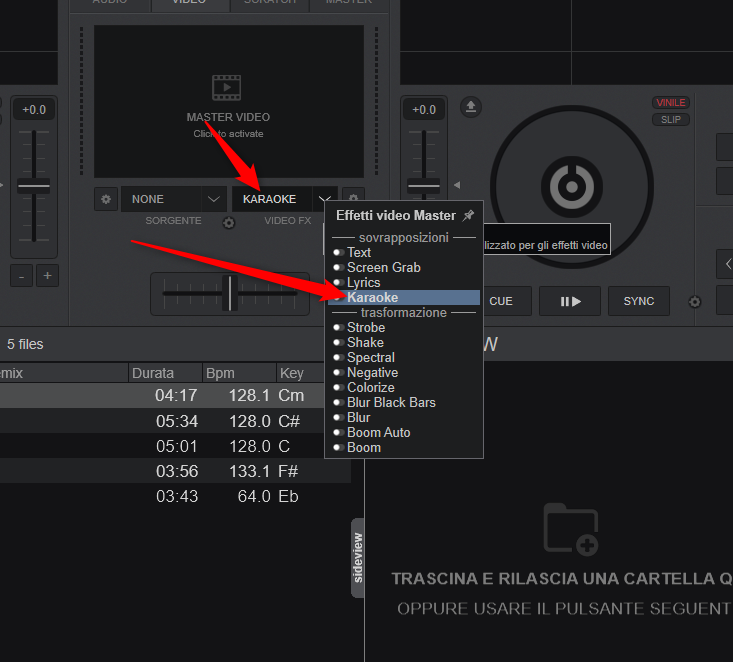Click the gear icon right of SYNC
The image size is (733, 662).
coord(696,301)
